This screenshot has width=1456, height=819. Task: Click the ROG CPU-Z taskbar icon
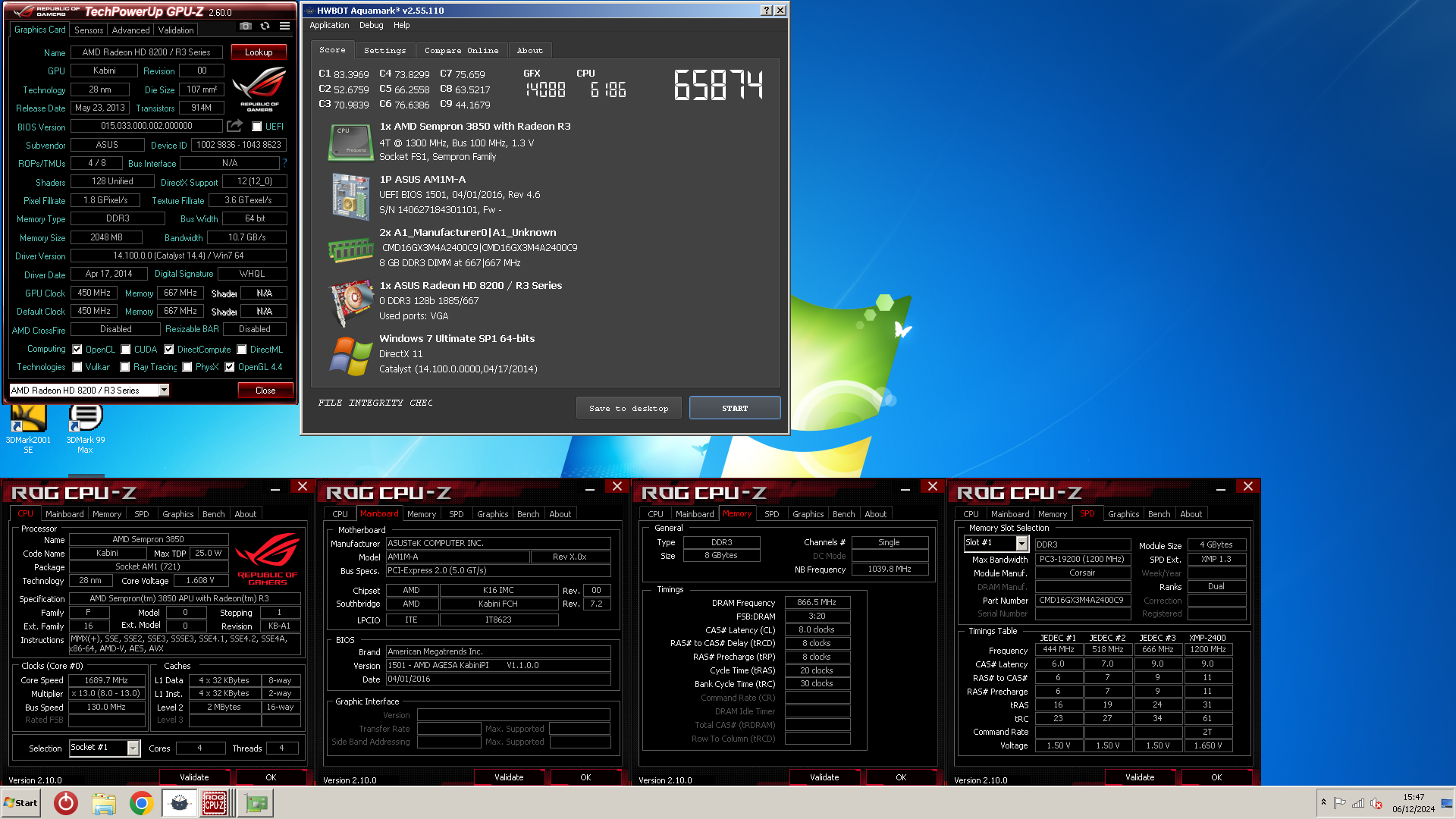(x=215, y=803)
